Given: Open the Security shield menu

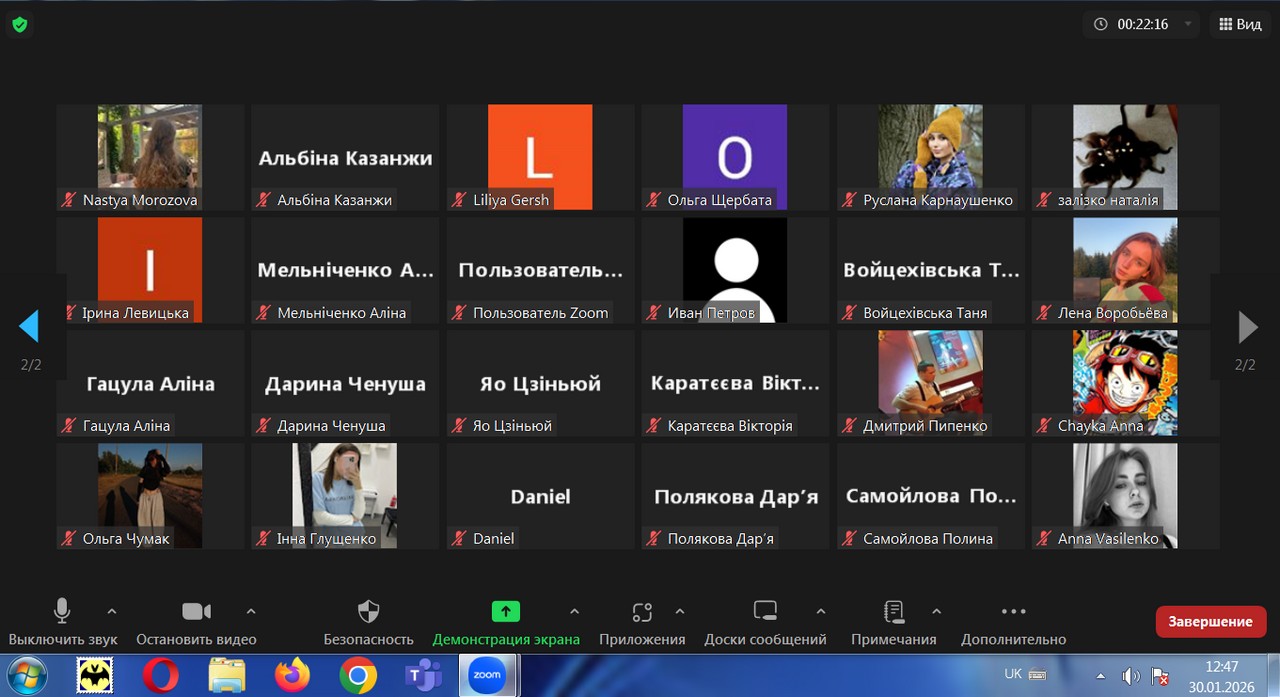Looking at the screenshot, I should (x=368, y=612).
